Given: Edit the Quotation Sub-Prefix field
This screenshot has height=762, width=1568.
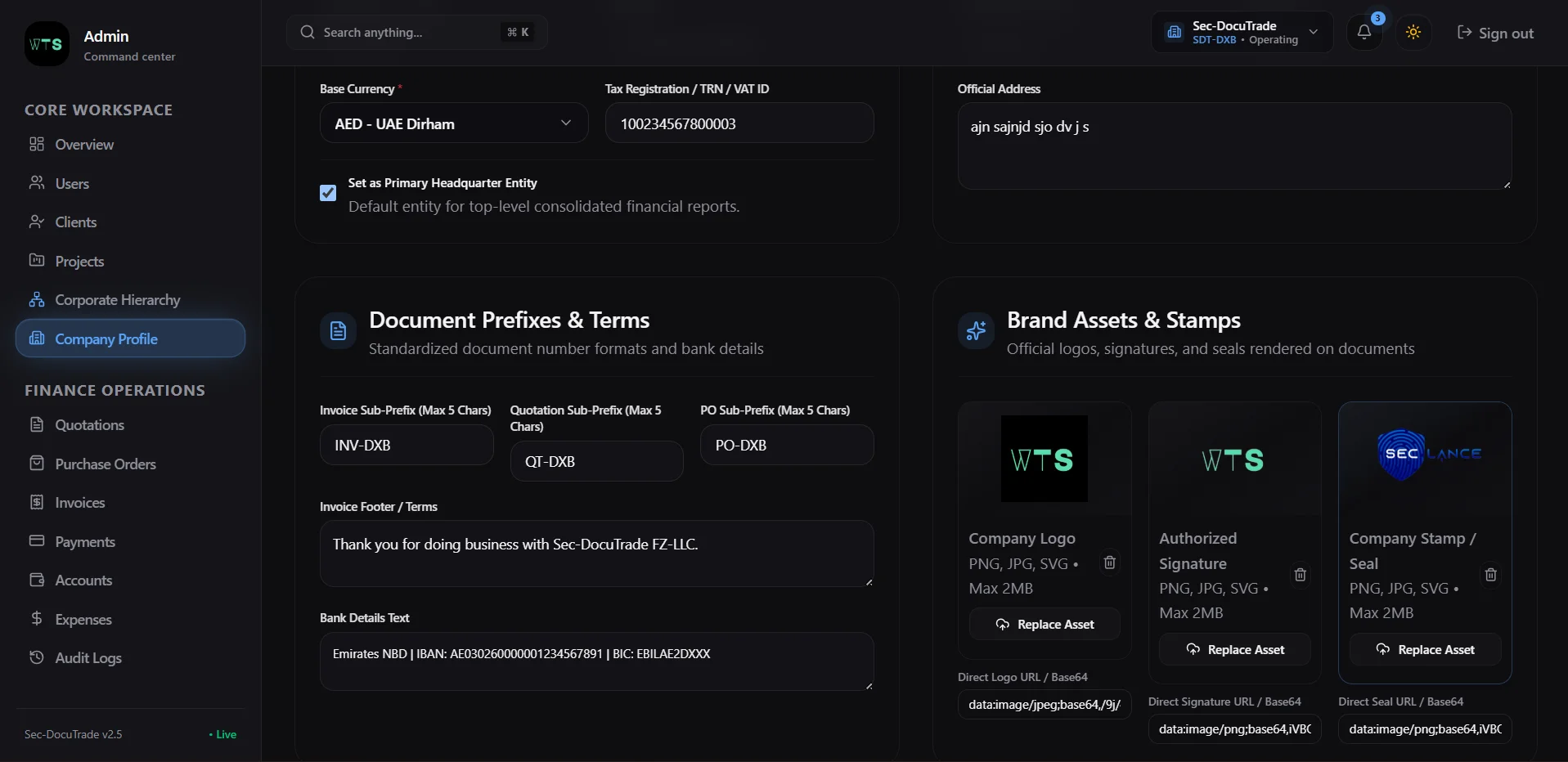Looking at the screenshot, I should tap(597, 462).
